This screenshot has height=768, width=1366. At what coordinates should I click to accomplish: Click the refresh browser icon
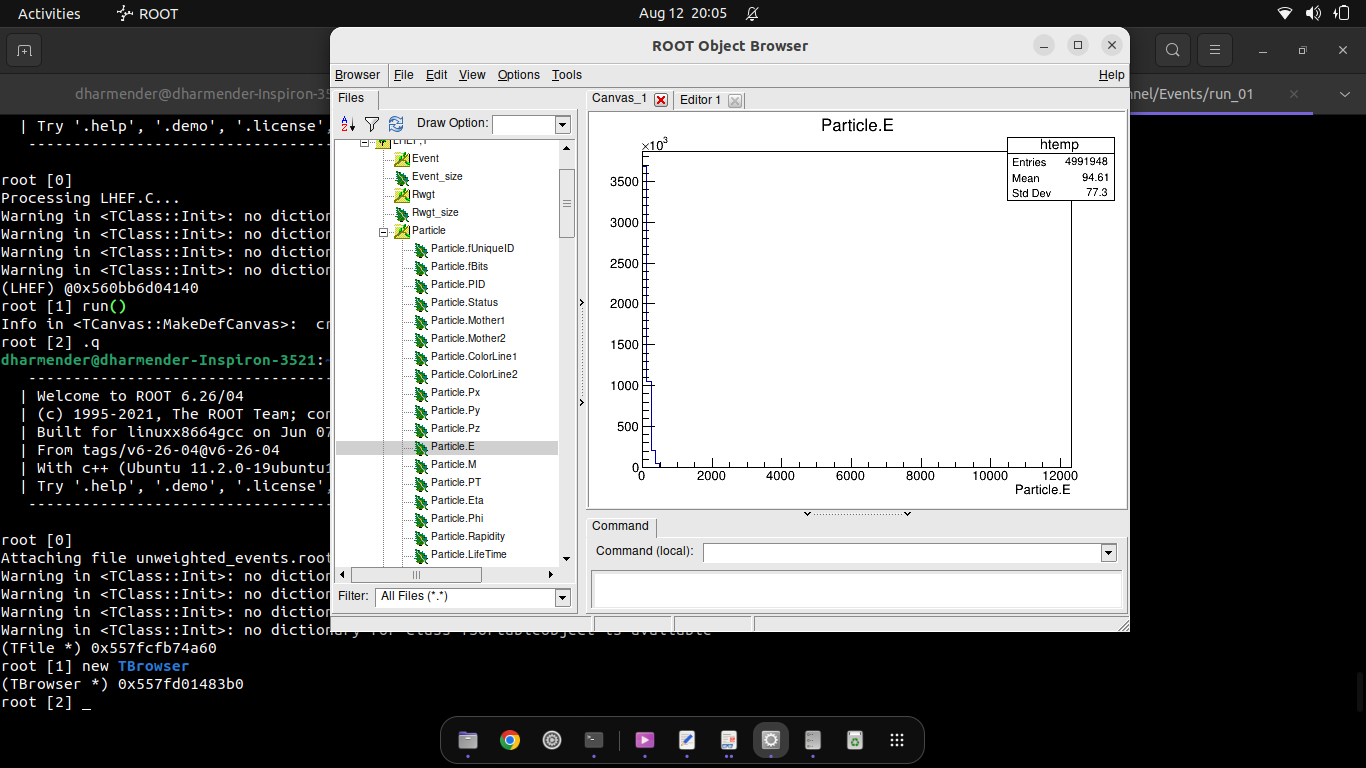coord(396,124)
